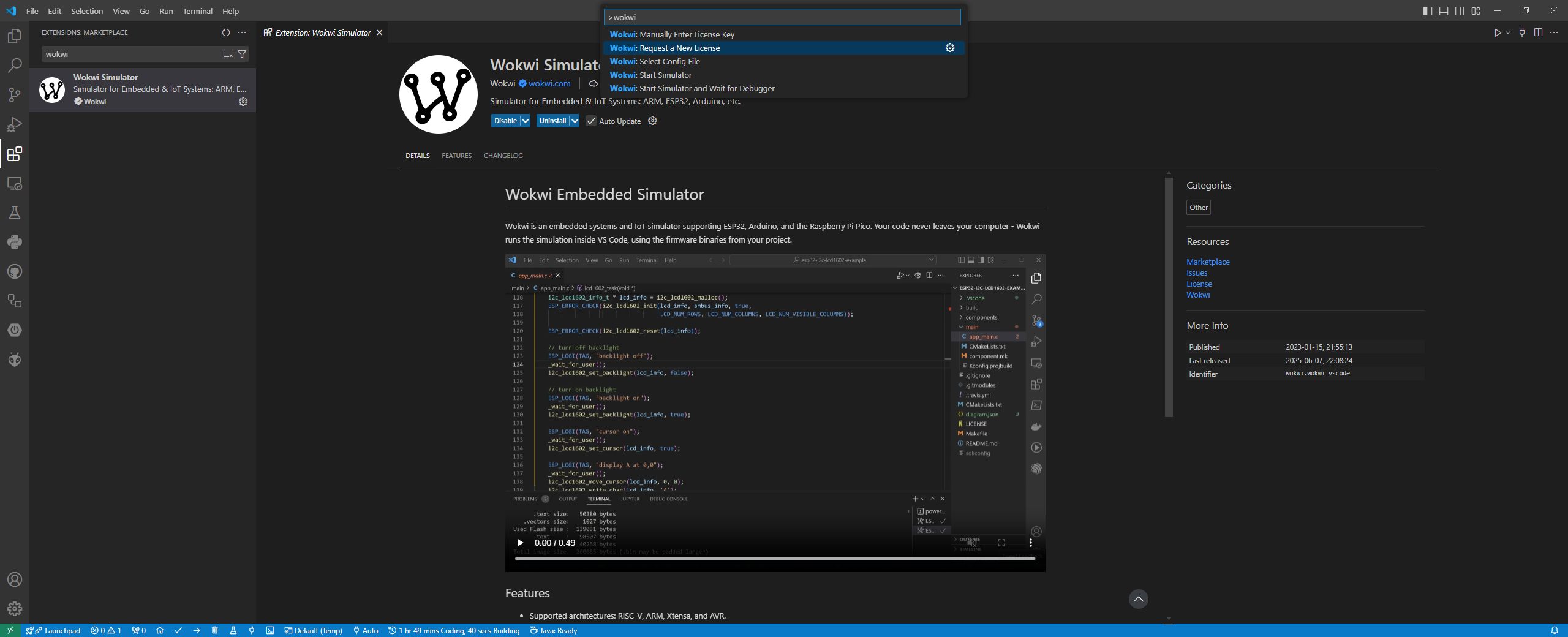Refresh the Extensions Marketplace list
This screenshot has height=637, width=1568.
click(226, 32)
